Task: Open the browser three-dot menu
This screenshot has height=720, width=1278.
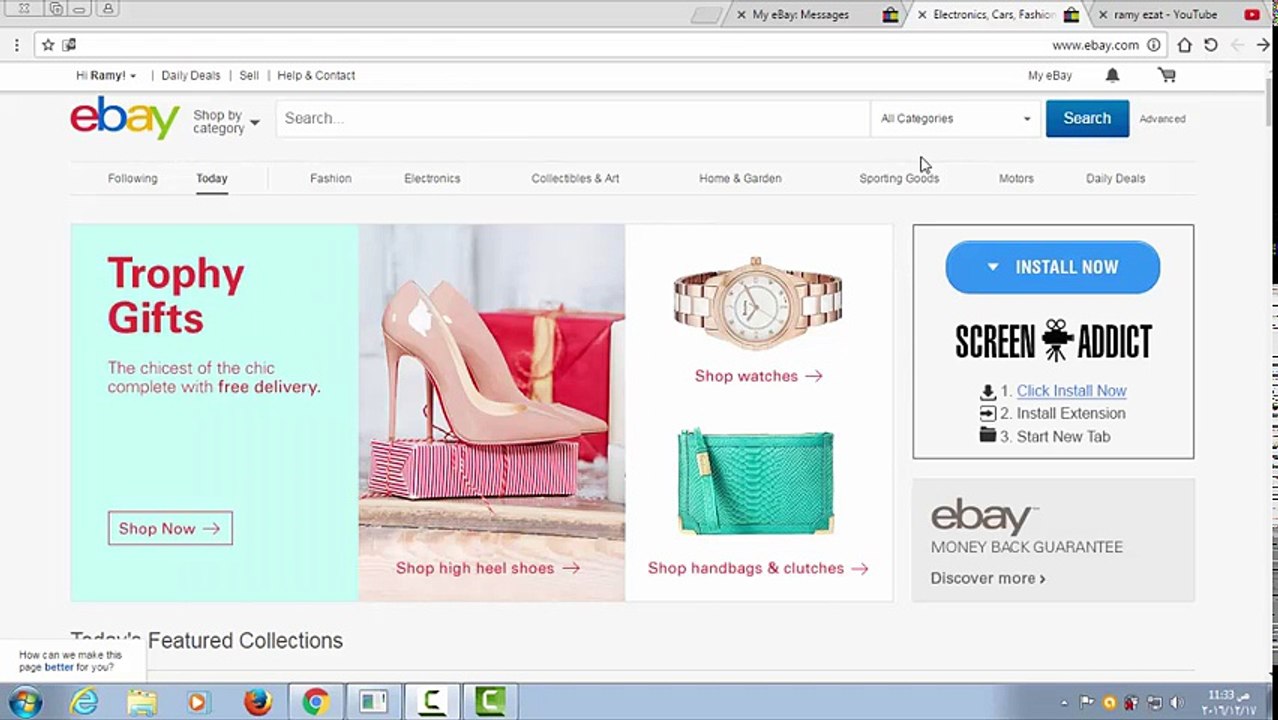Action: 17,45
